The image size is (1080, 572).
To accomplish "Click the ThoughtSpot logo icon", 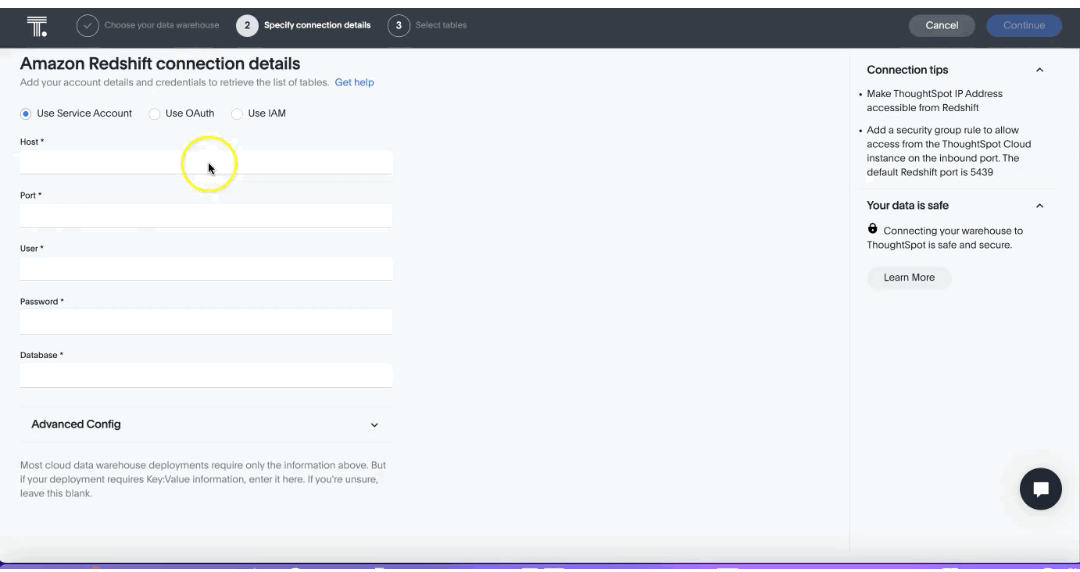I will (37, 26).
